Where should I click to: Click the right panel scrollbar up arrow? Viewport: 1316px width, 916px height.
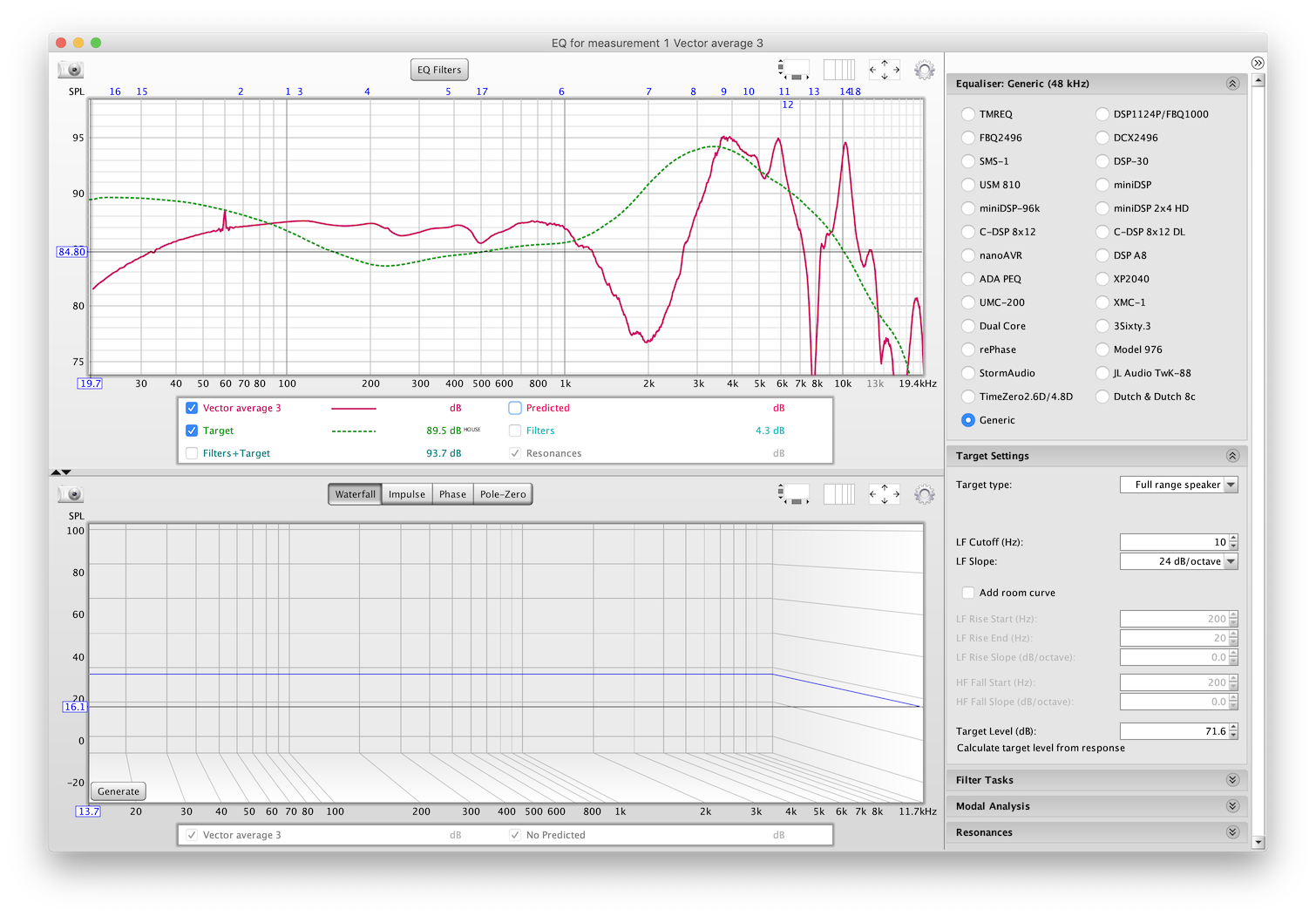tap(1258, 79)
